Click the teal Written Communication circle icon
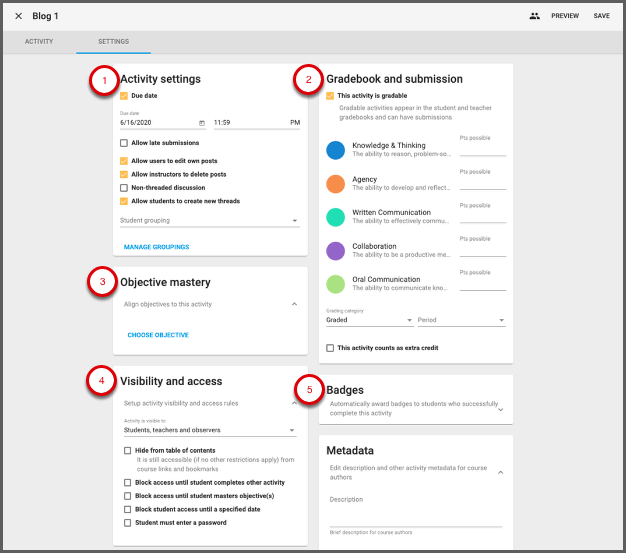This screenshot has height=553, width=626. coord(336,217)
